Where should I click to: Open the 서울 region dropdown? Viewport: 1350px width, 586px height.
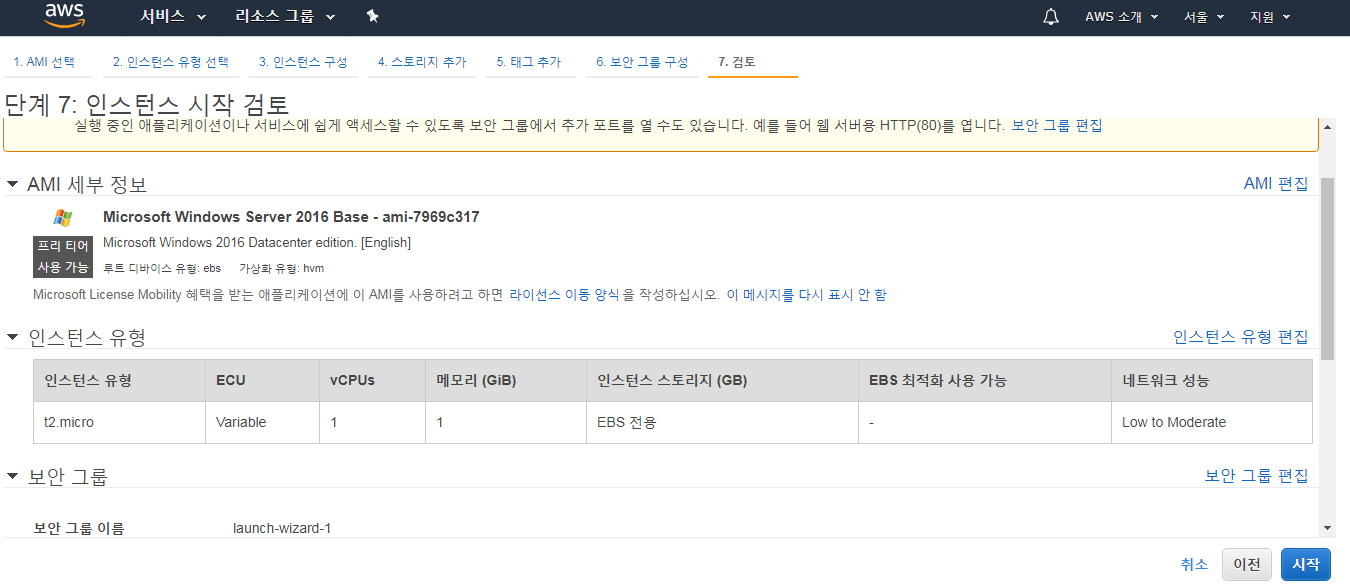tap(1203, 17)
